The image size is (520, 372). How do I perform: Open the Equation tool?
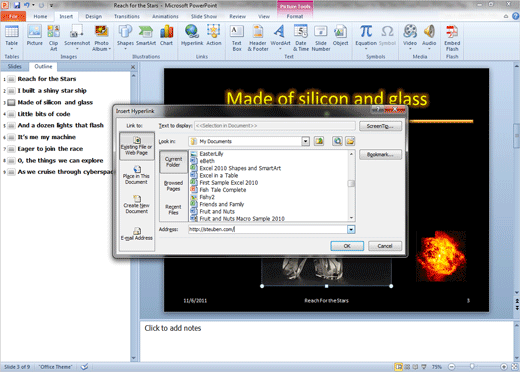tap(366, 37)
